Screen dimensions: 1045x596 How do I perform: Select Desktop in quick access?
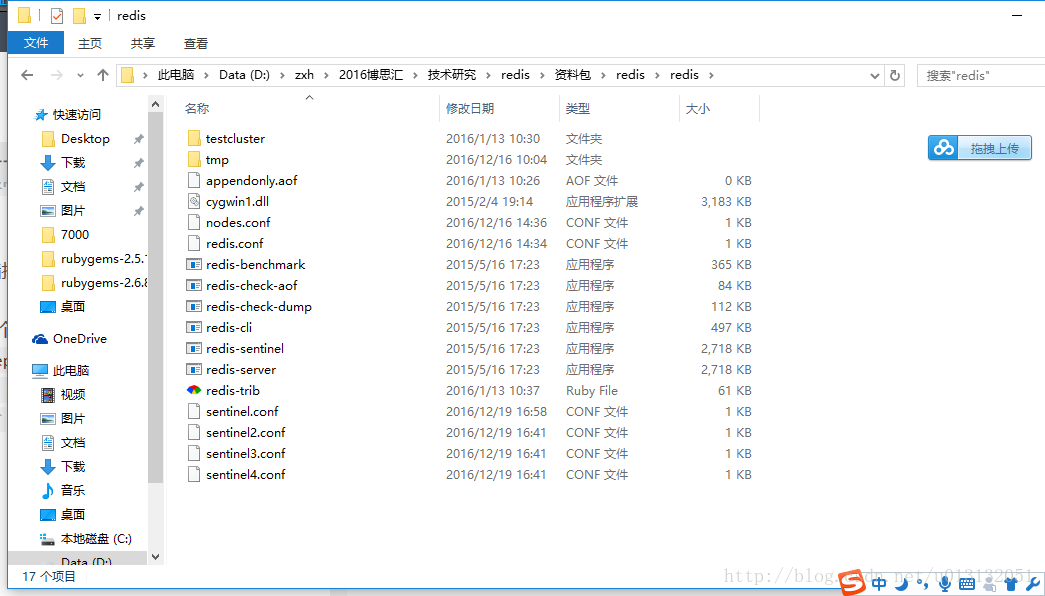[x=85, y=139]
